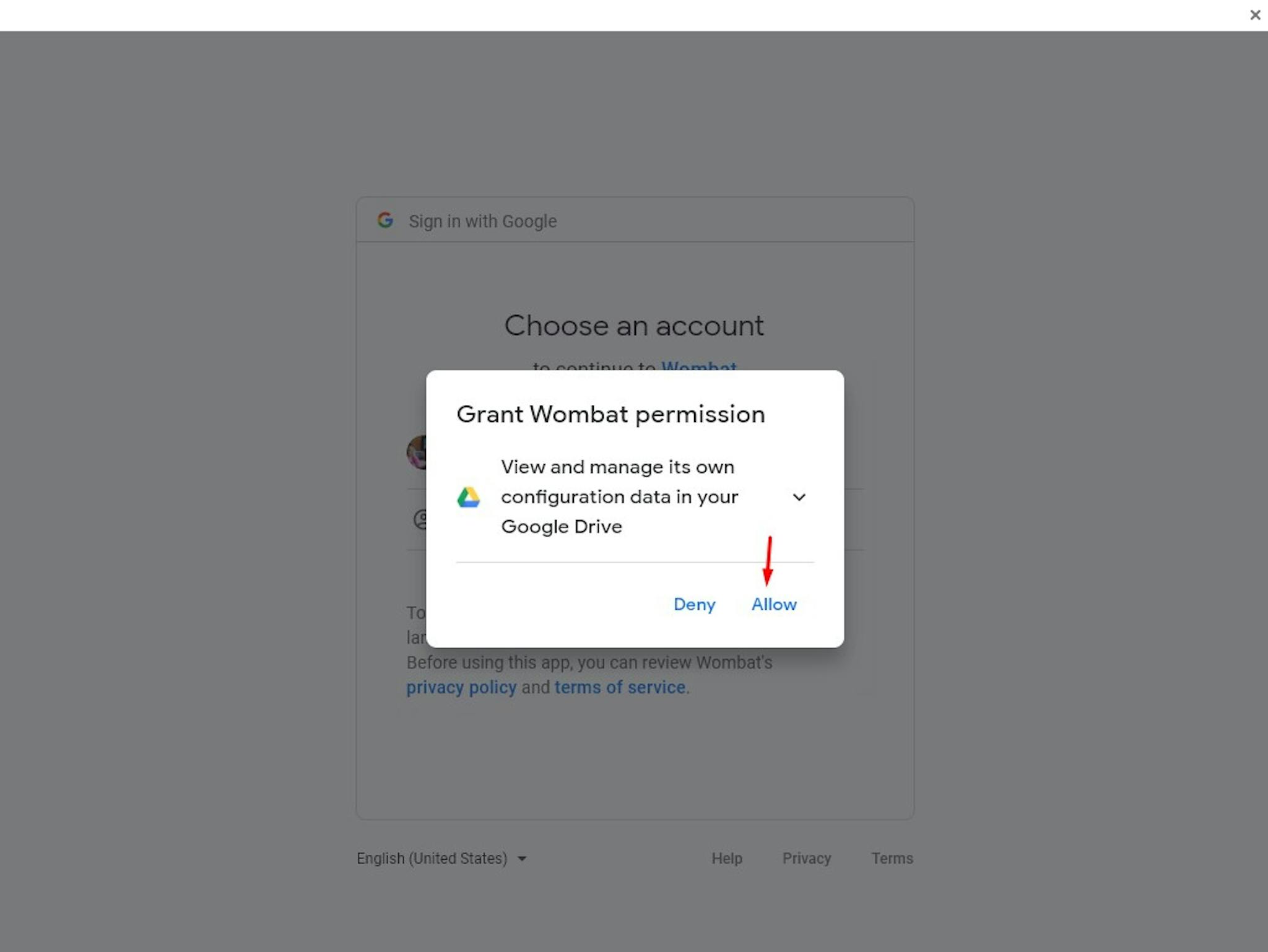Open the Privacy footer link
The height and width of the screenshot is (952, 1268).
click(807, 859)
